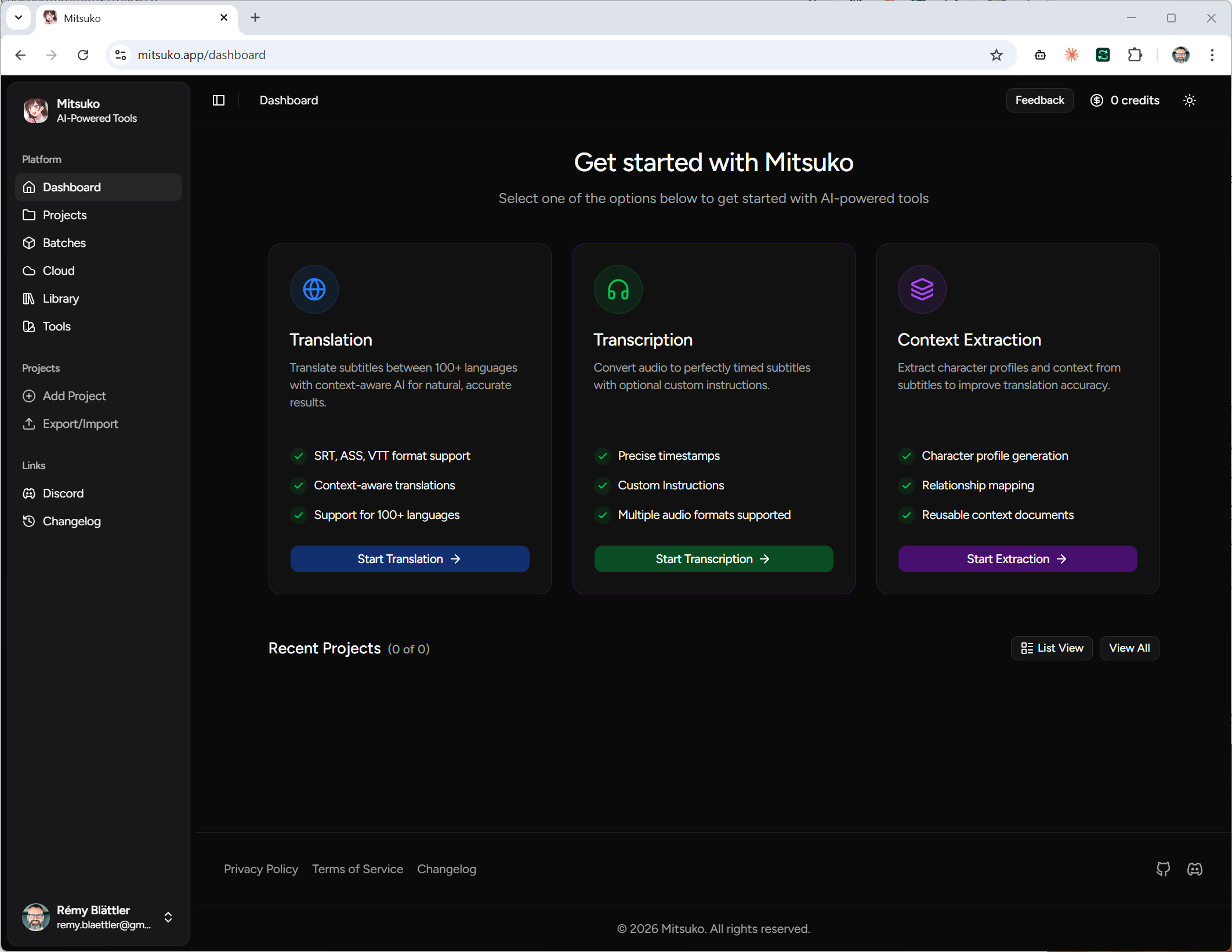Open the Privacy Policy footer link
The width and height of the screenshot is (1232, 952).
pyautogui.click(x=261, y=869)
